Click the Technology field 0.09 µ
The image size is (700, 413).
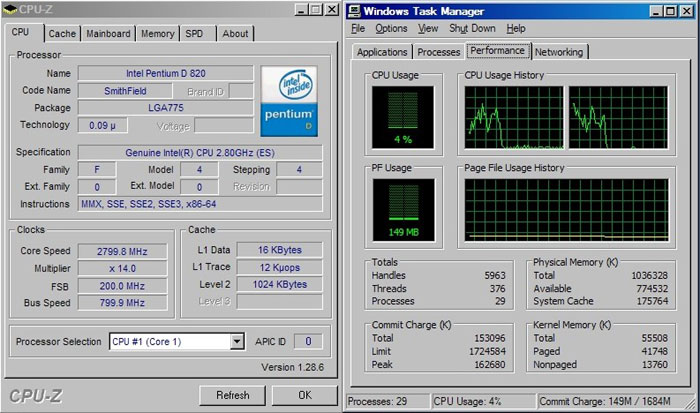tap(103, 125)
